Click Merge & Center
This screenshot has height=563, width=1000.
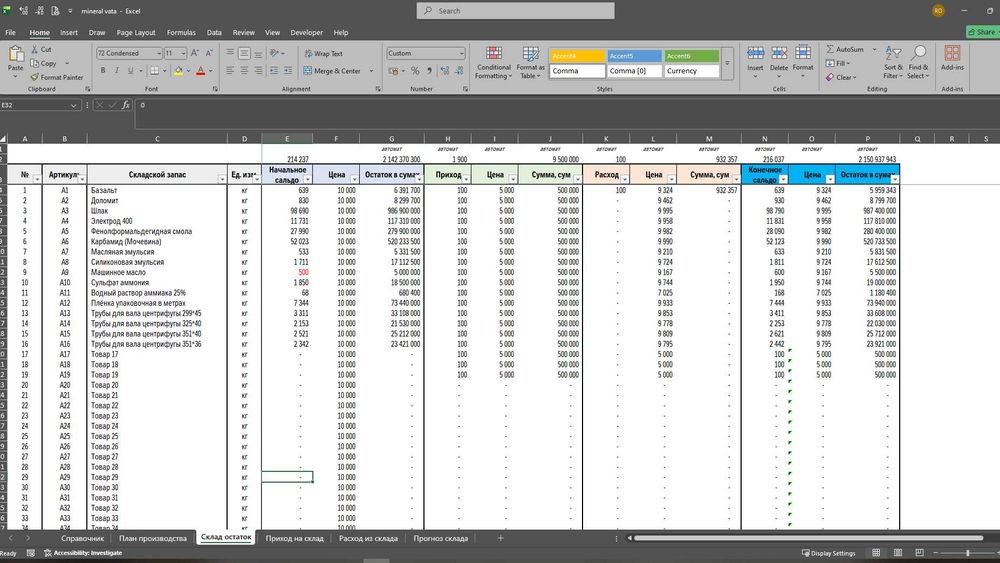point(332,71)
